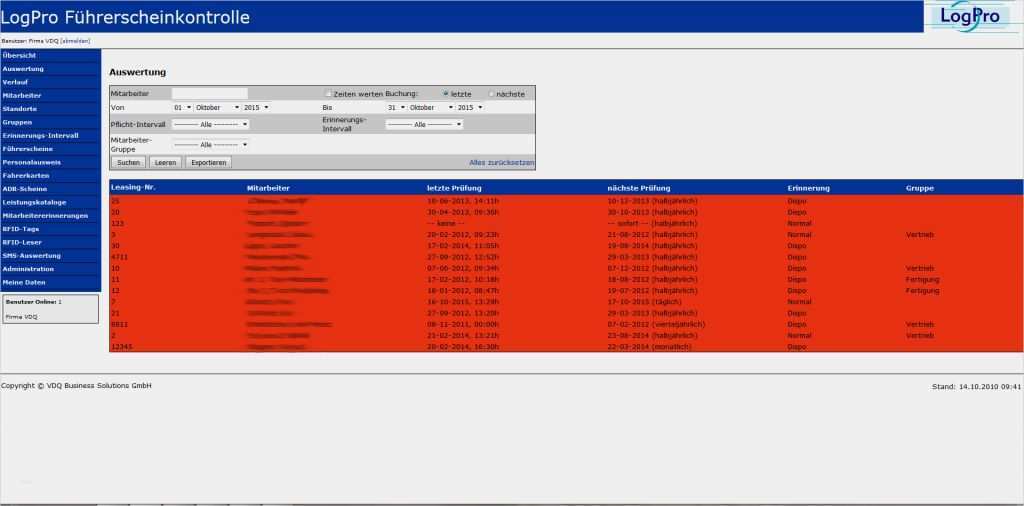Go to Führerscheine in the sidebar
The width and height of the screenshot is (1024, 506).
(x=27, y=148)
